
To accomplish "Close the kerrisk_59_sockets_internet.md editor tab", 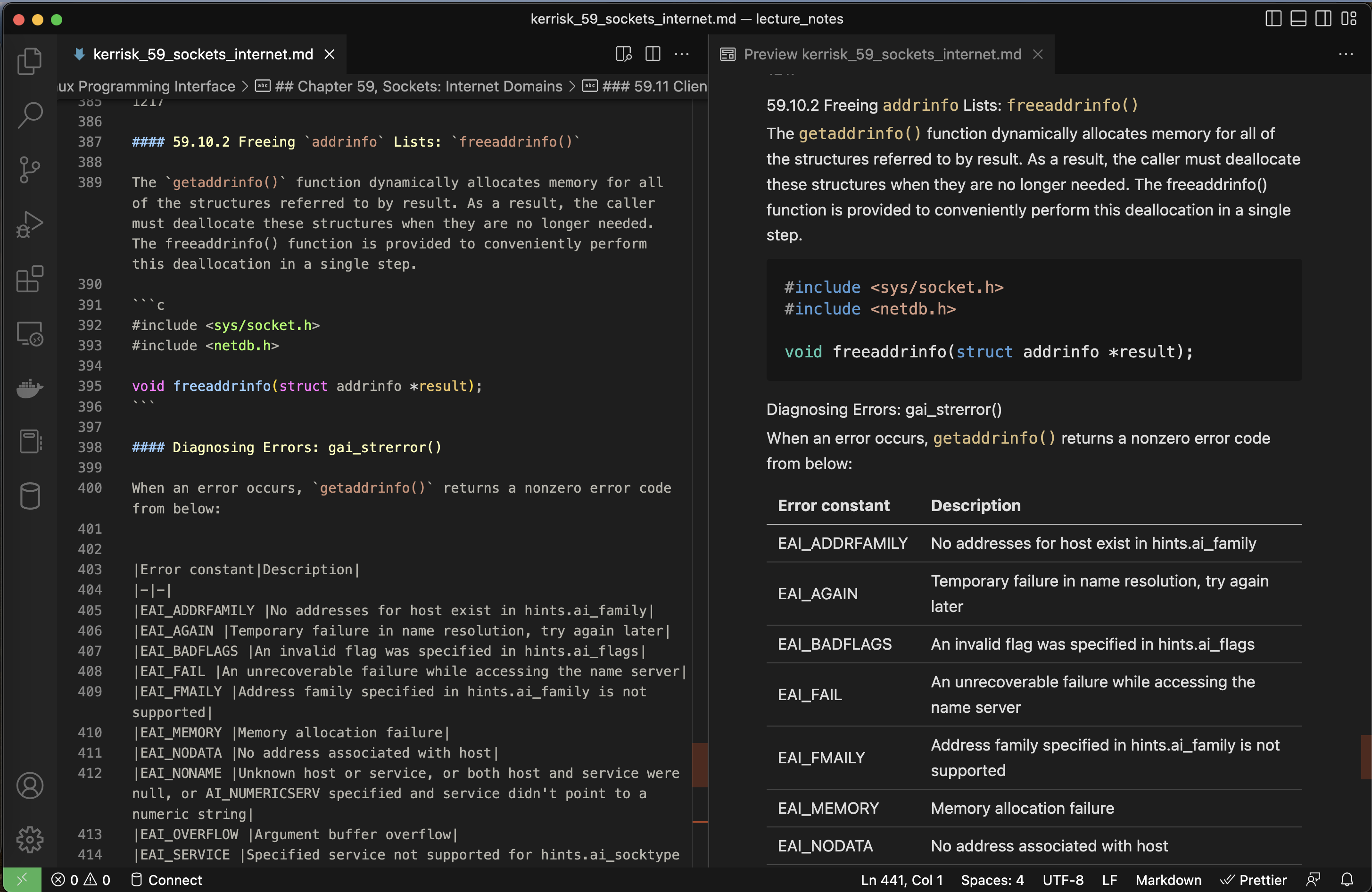I will pos(330,54).
